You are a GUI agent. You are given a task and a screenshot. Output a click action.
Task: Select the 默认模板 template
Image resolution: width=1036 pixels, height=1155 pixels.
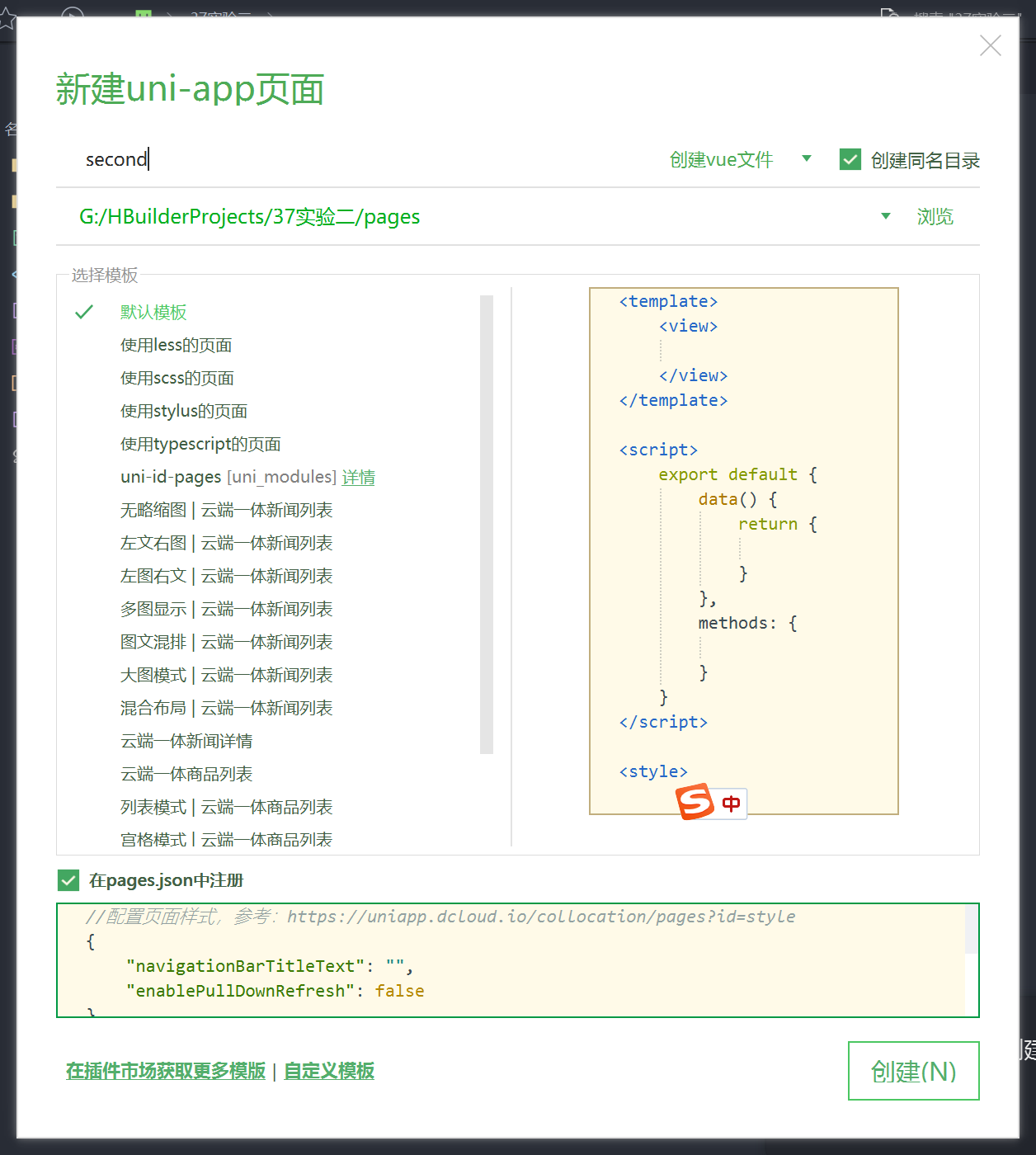pos(153,312)
